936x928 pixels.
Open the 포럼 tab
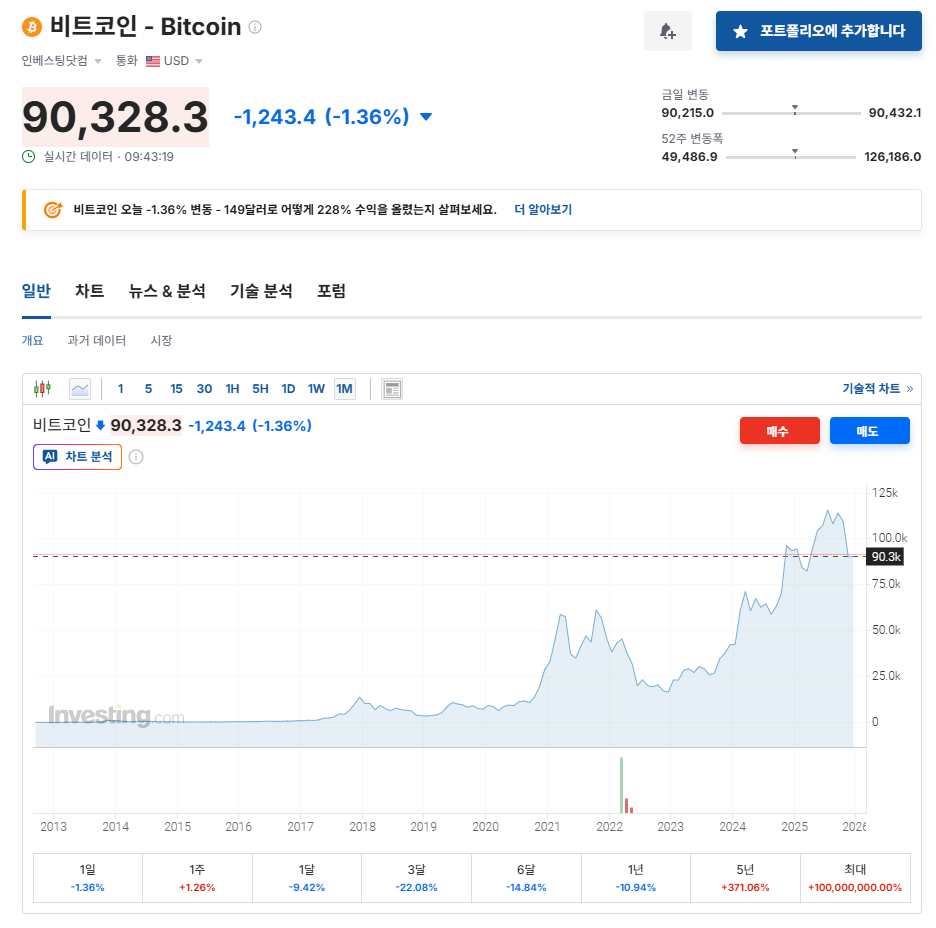point(331,291)
